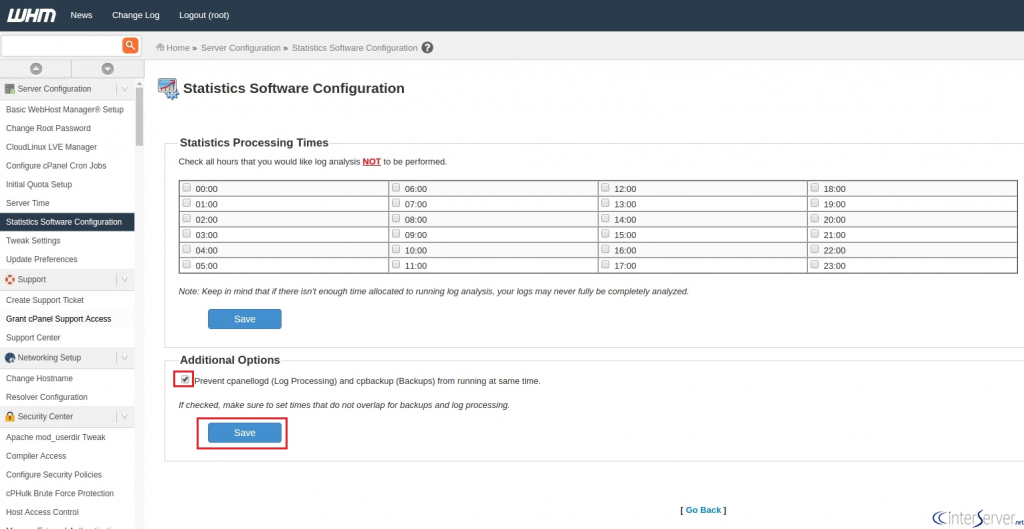
Task: Click the Home breadcrumb house icon
Action: [x=160, y=48]
